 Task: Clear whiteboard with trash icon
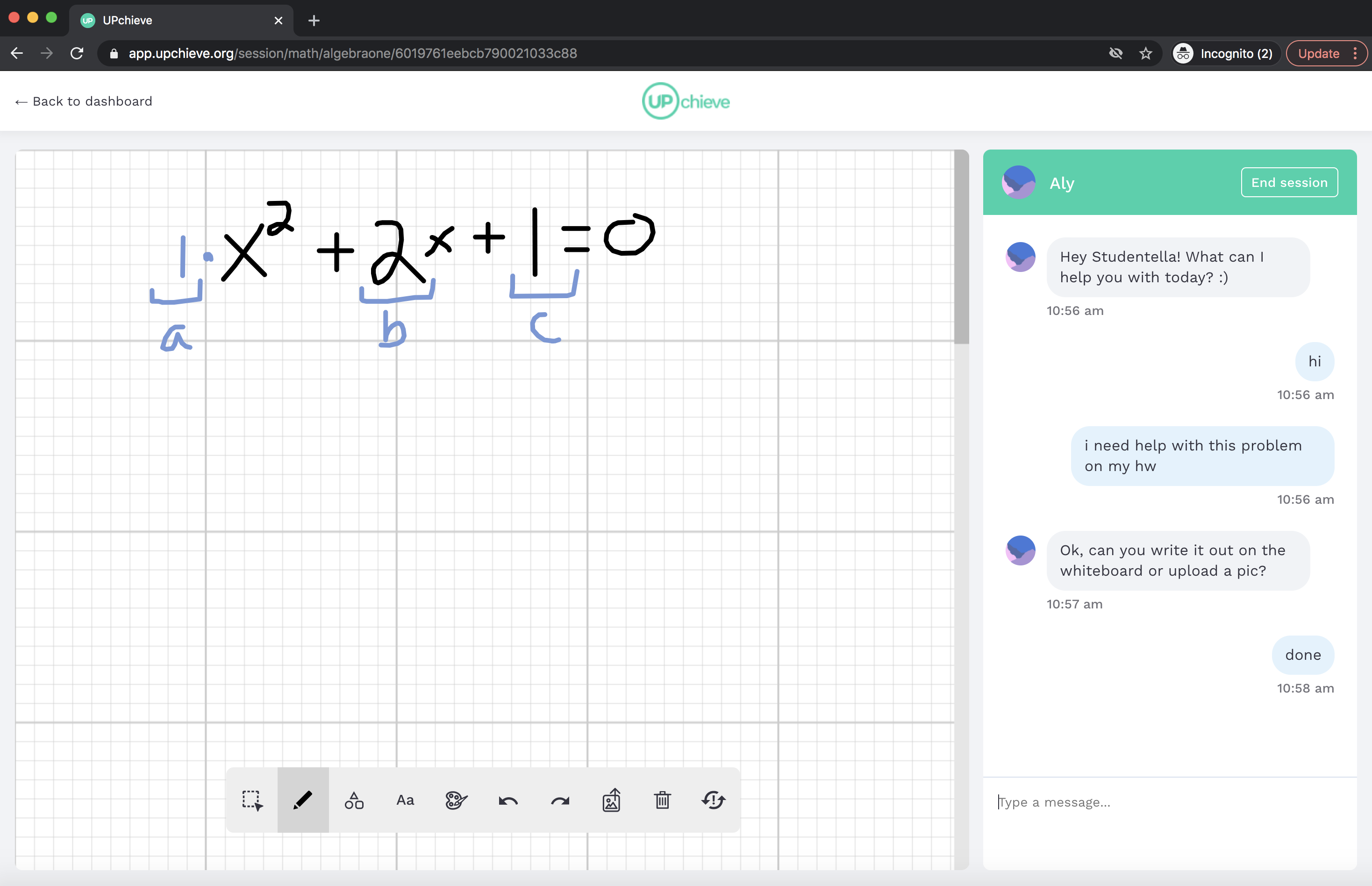662,800
